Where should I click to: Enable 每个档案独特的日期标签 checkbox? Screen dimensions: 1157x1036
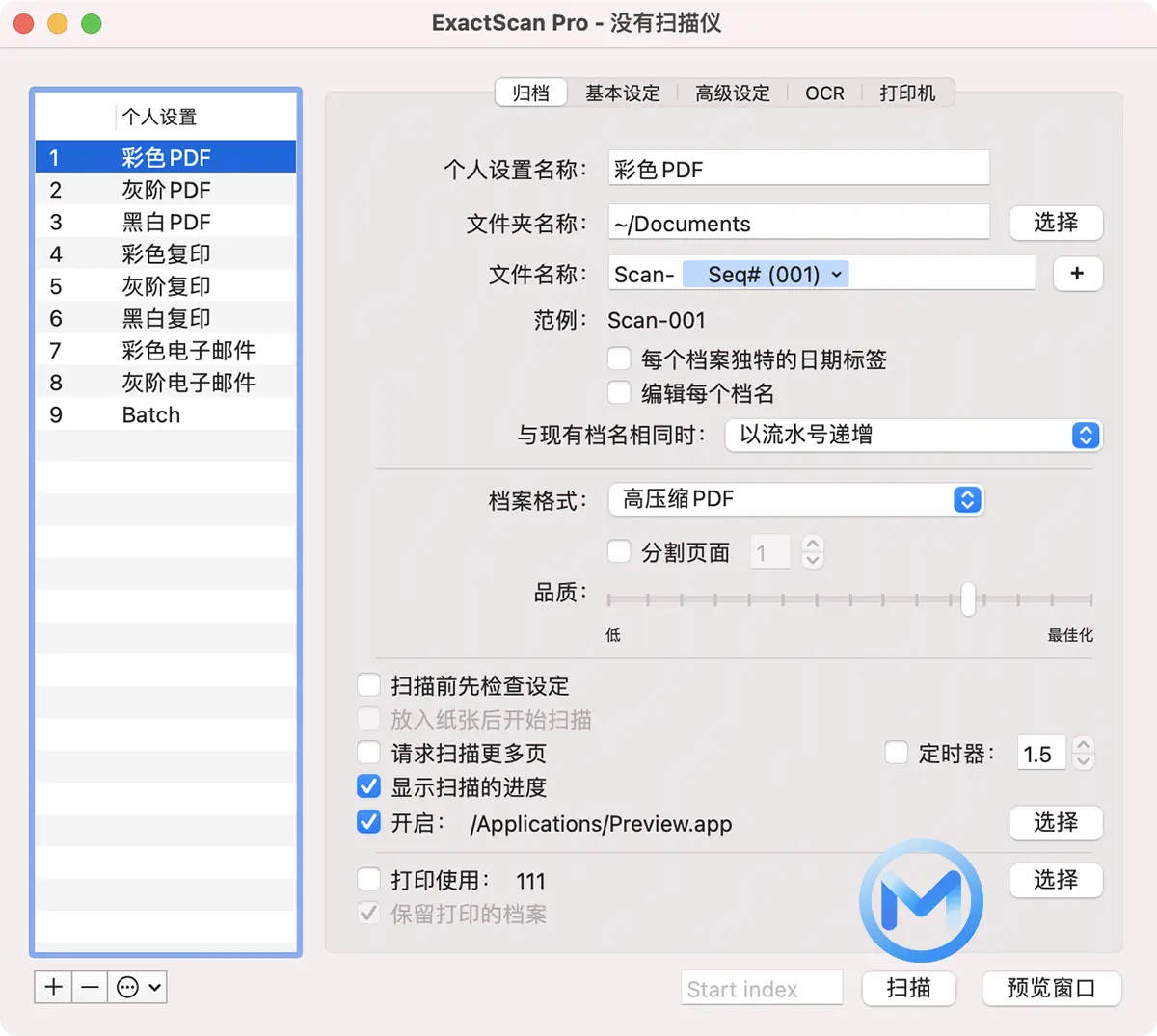pos(619,359)
